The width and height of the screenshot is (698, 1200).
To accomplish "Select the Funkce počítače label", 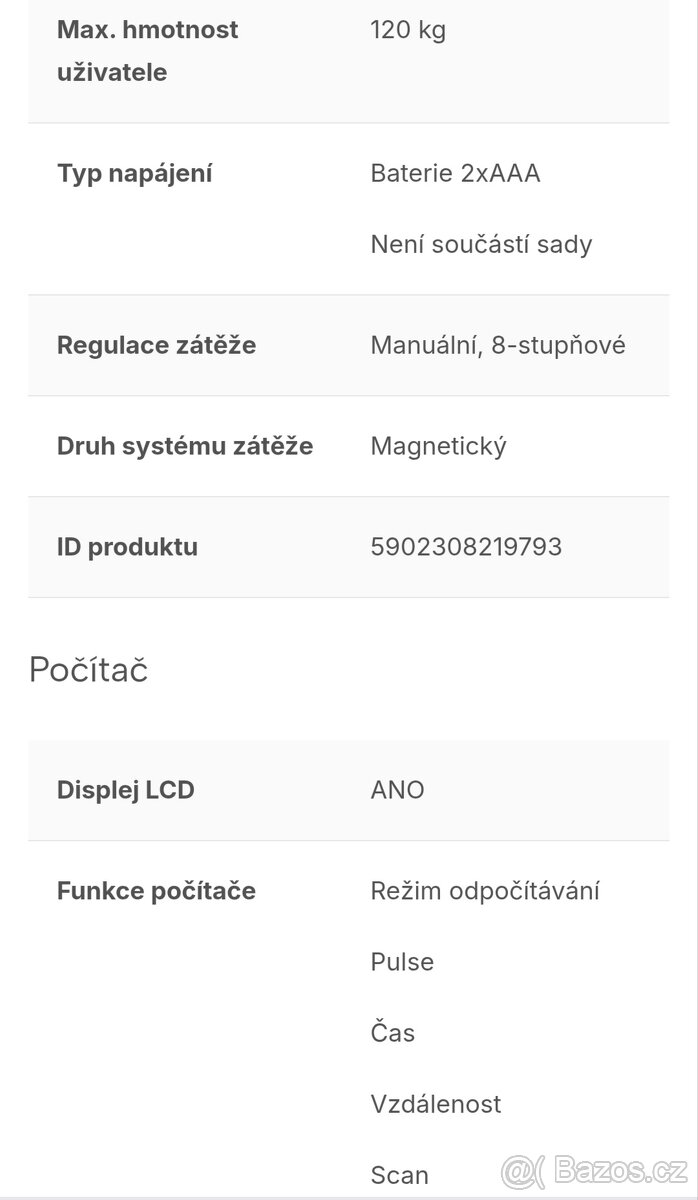I will tap(156, 891).
